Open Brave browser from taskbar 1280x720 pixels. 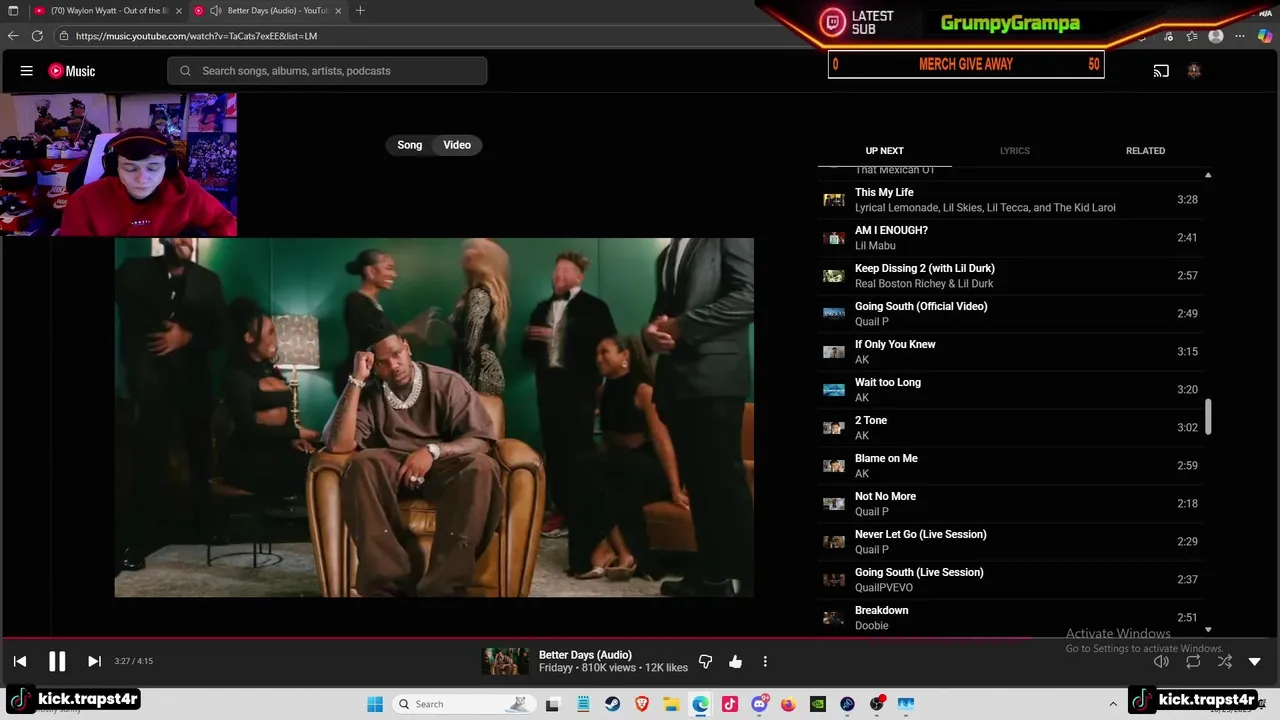pos(641,704)
